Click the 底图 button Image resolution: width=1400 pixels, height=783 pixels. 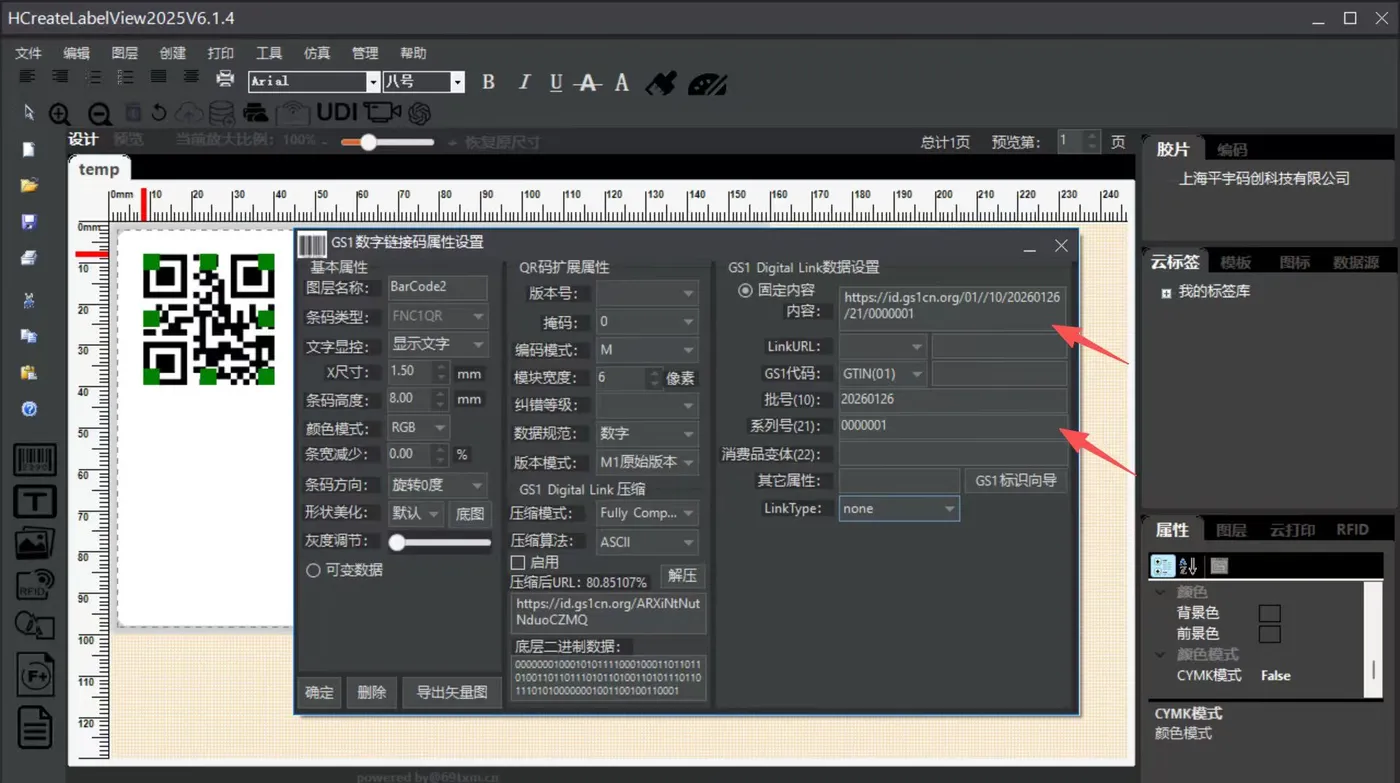pos(470,514)
